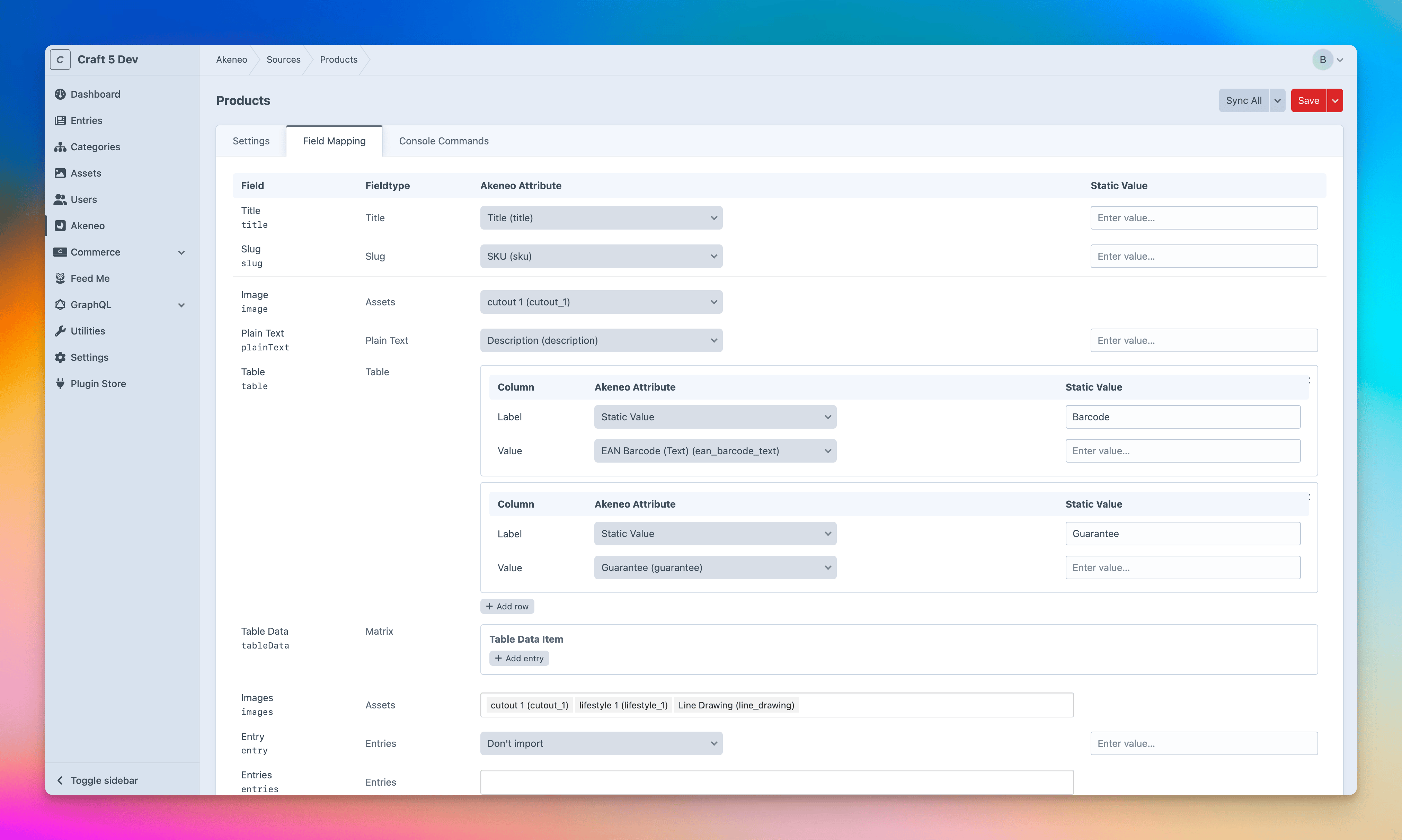Click the Assets image icon

(x=60, y=173)
